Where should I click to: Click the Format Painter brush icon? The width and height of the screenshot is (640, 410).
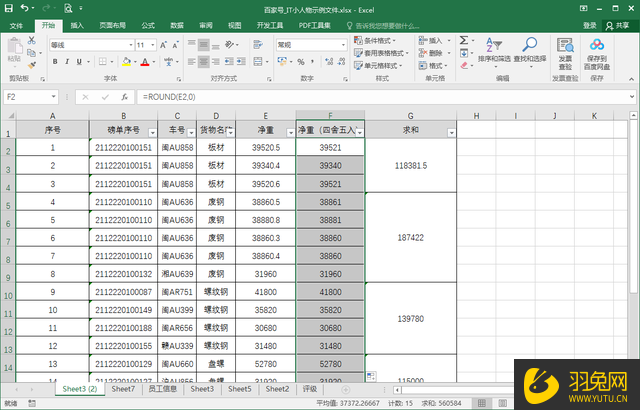pos(31,65)
